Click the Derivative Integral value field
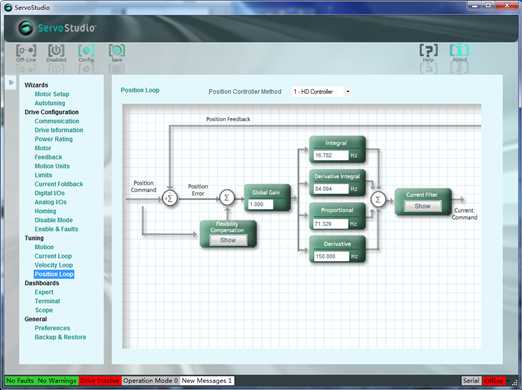The height and width of the screenshot is (390, 522). pyautogui.click(x=331, y=189)
